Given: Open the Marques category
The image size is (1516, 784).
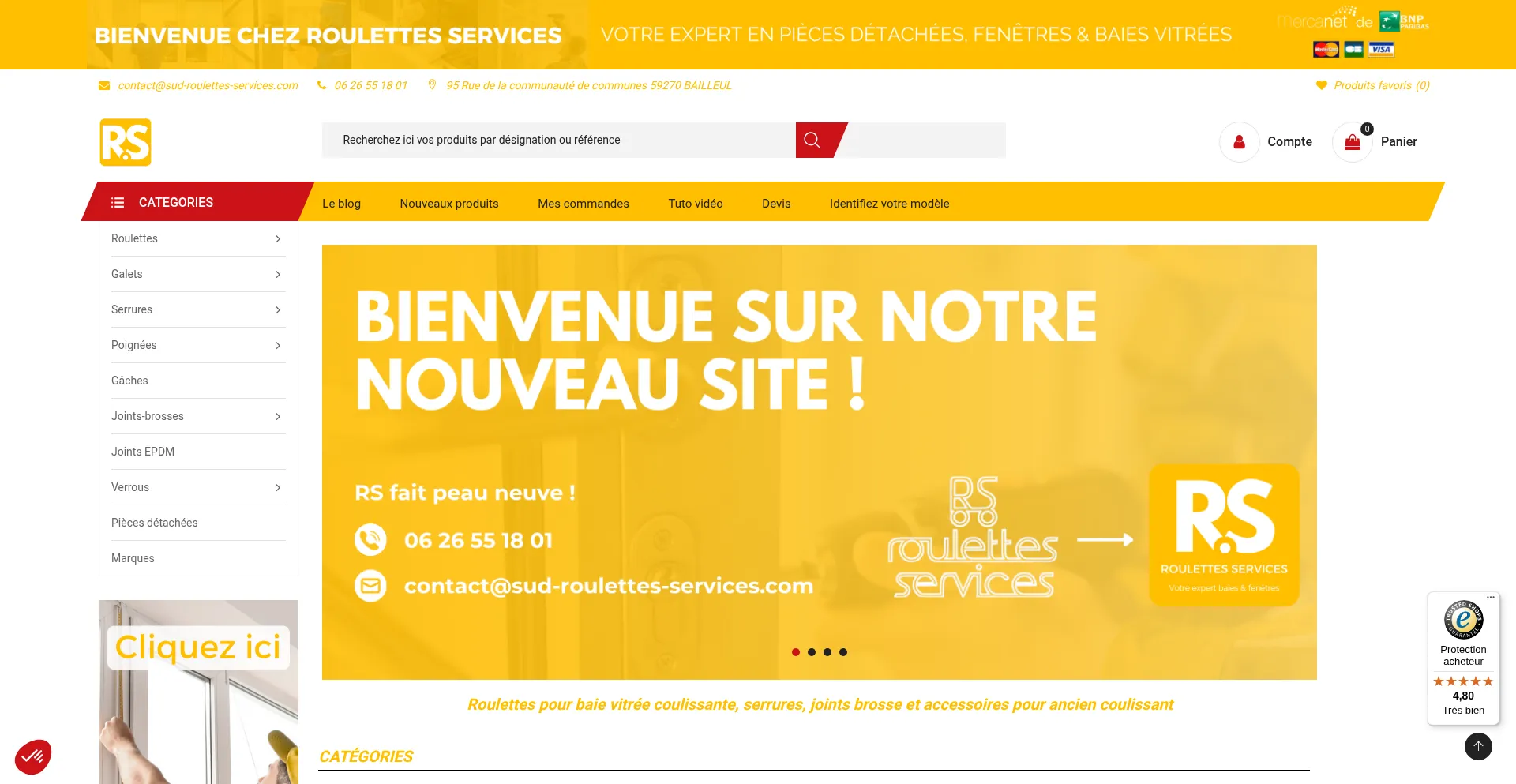Looking at the screenshot, I should [133, 558].
